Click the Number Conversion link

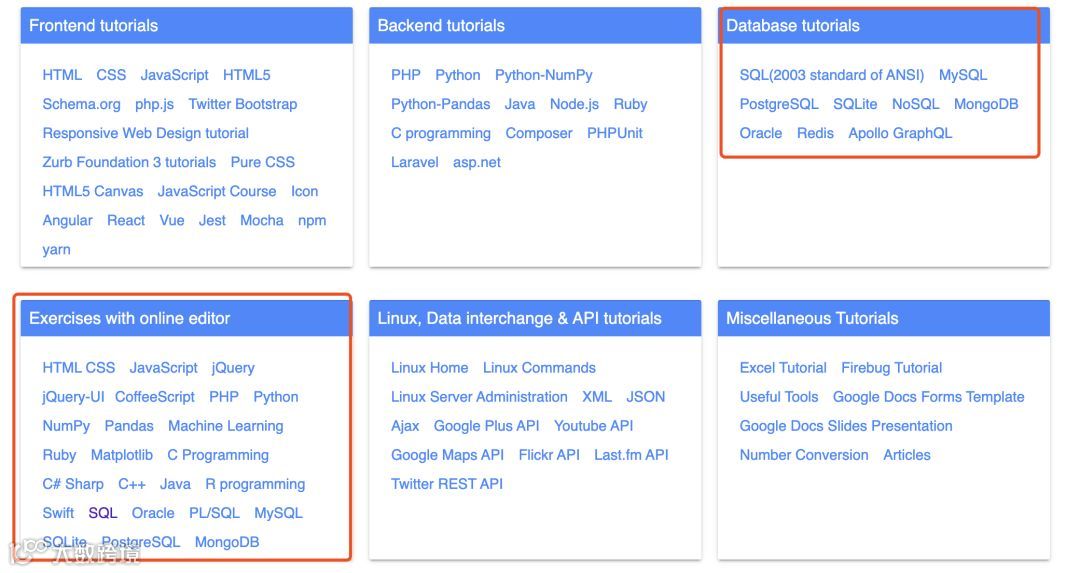pyautogui.click(x=803, y=455)
